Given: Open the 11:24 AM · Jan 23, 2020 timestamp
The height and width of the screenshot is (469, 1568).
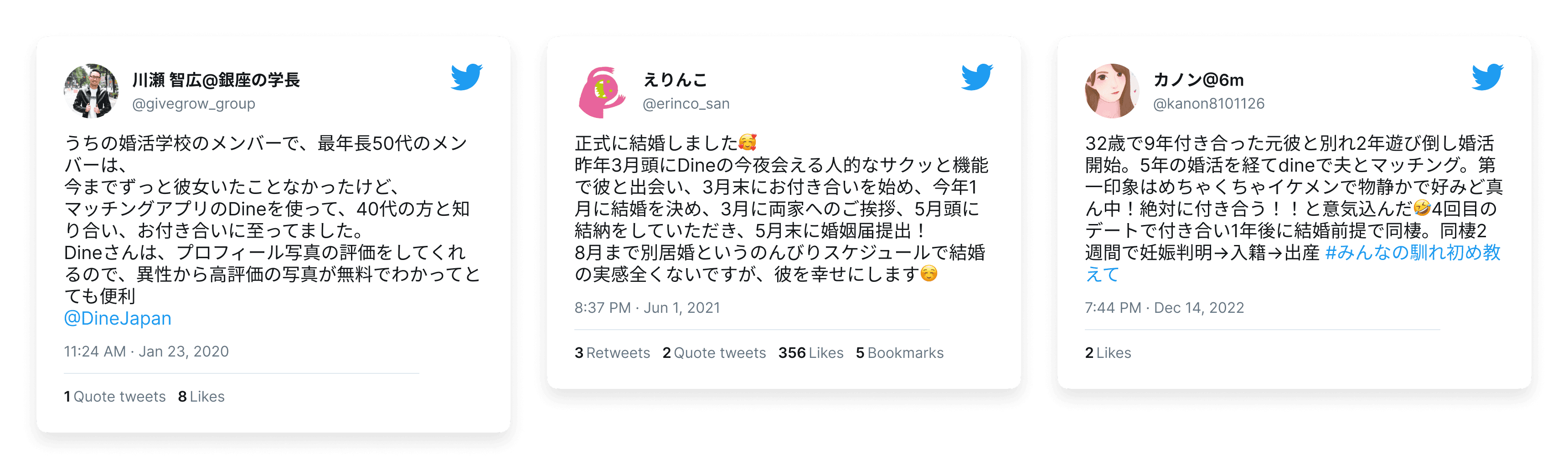Looking at the screenshot, I should (147, 352).
